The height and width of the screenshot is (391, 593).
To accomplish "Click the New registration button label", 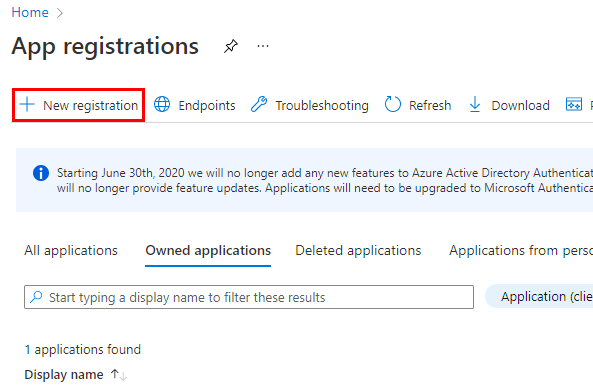I will coord(90,106).
